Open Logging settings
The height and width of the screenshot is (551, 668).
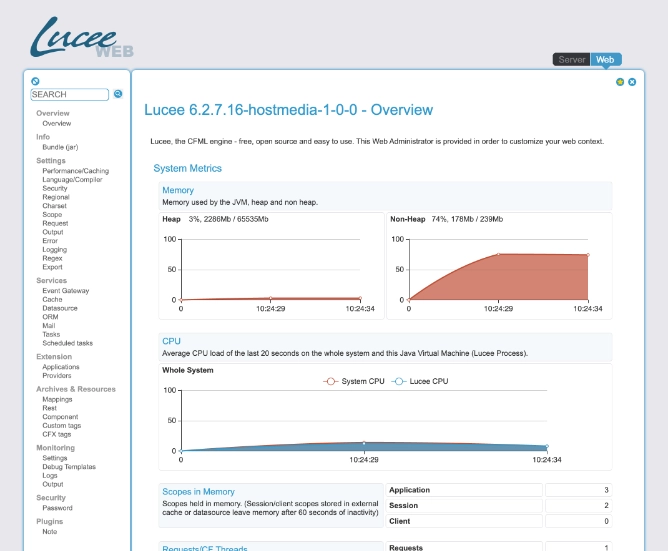pos(55,249)
